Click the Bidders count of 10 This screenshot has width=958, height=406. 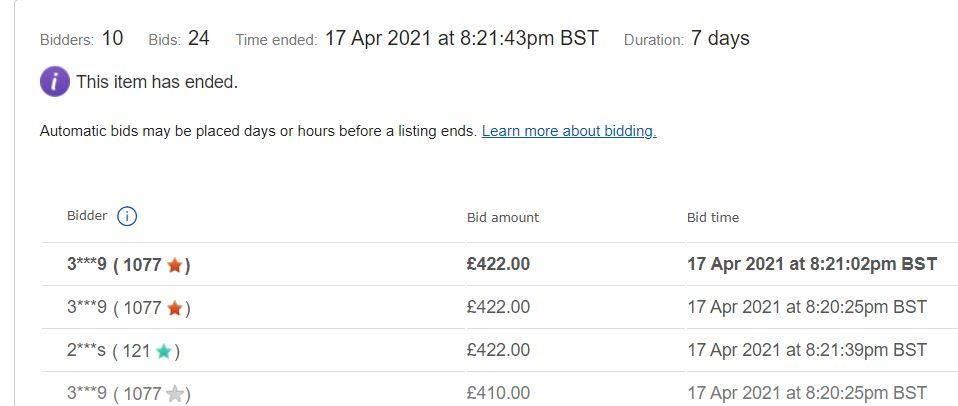coord(112,39)
